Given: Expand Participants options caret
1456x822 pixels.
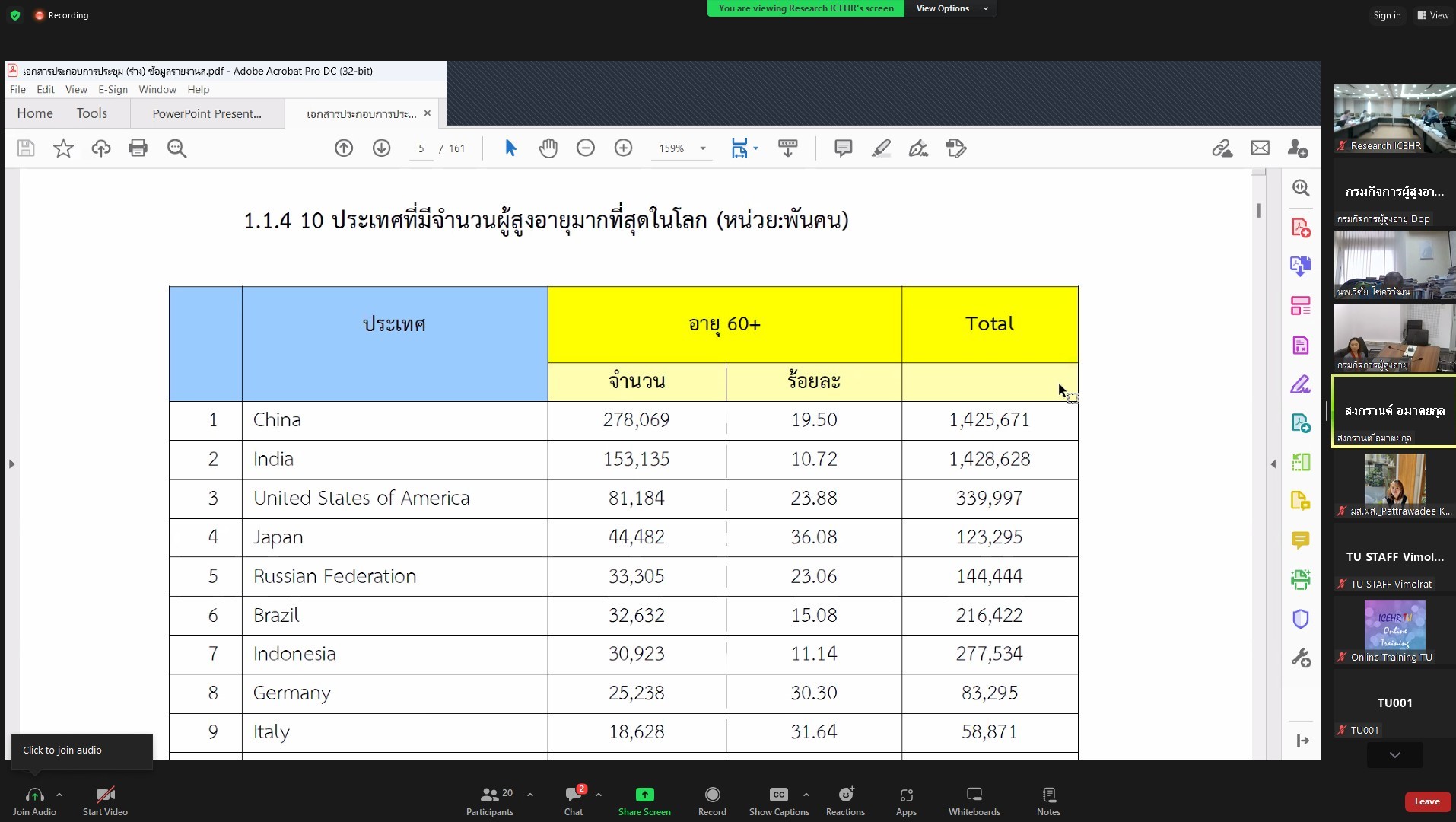Looking at the screenshot, I should 530,795.
